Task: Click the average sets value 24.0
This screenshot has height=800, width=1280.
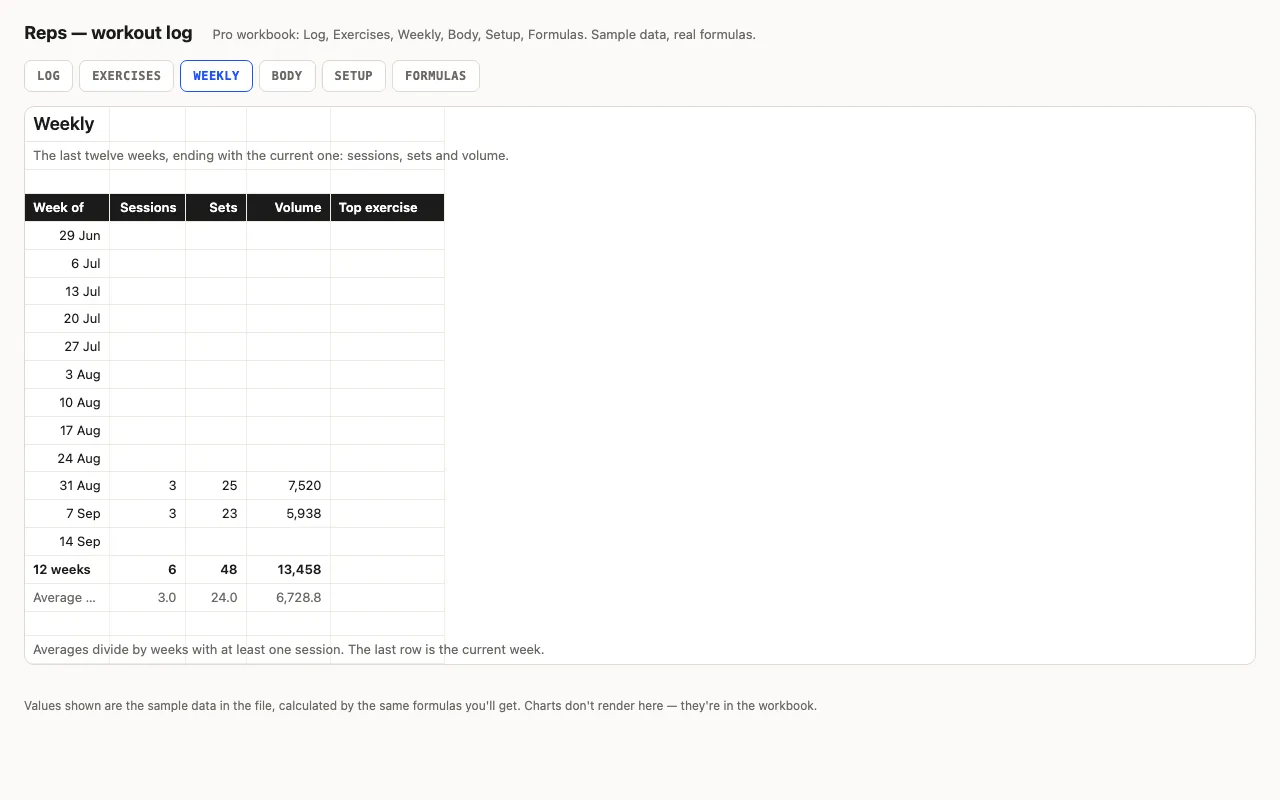Action: [216, 598]
